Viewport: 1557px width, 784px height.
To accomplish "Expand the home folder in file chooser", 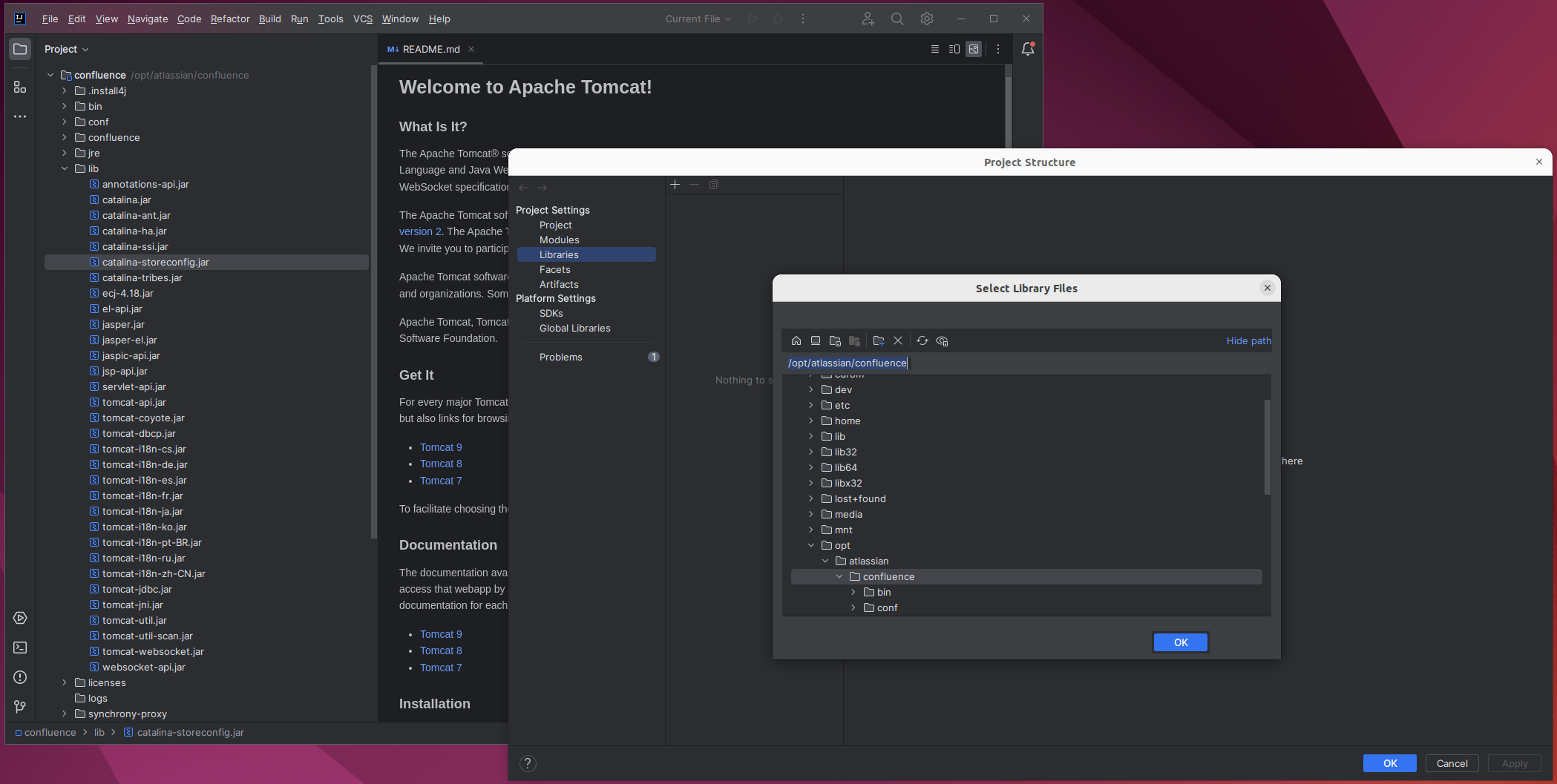I will (811, 421).
